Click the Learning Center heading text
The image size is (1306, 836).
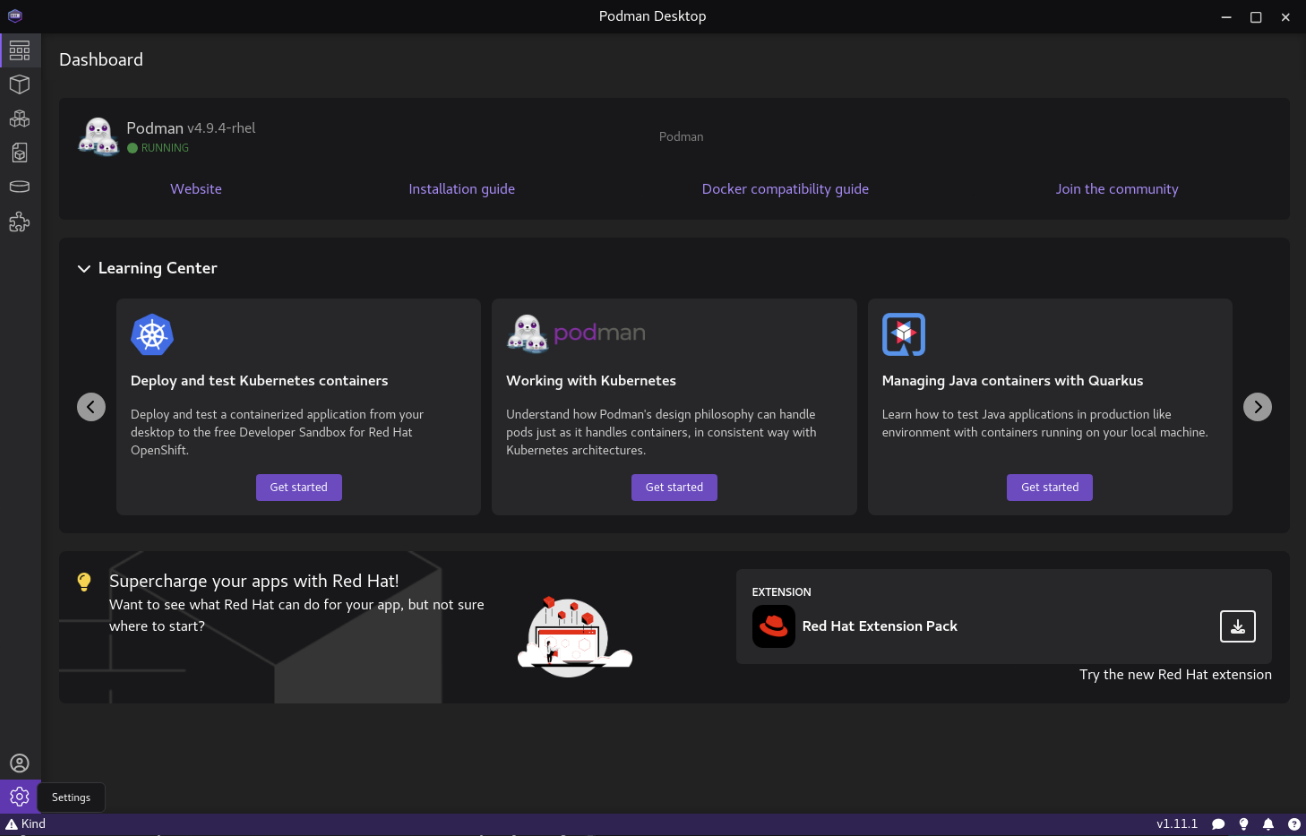pyautogui.click(x=157, y=268)
